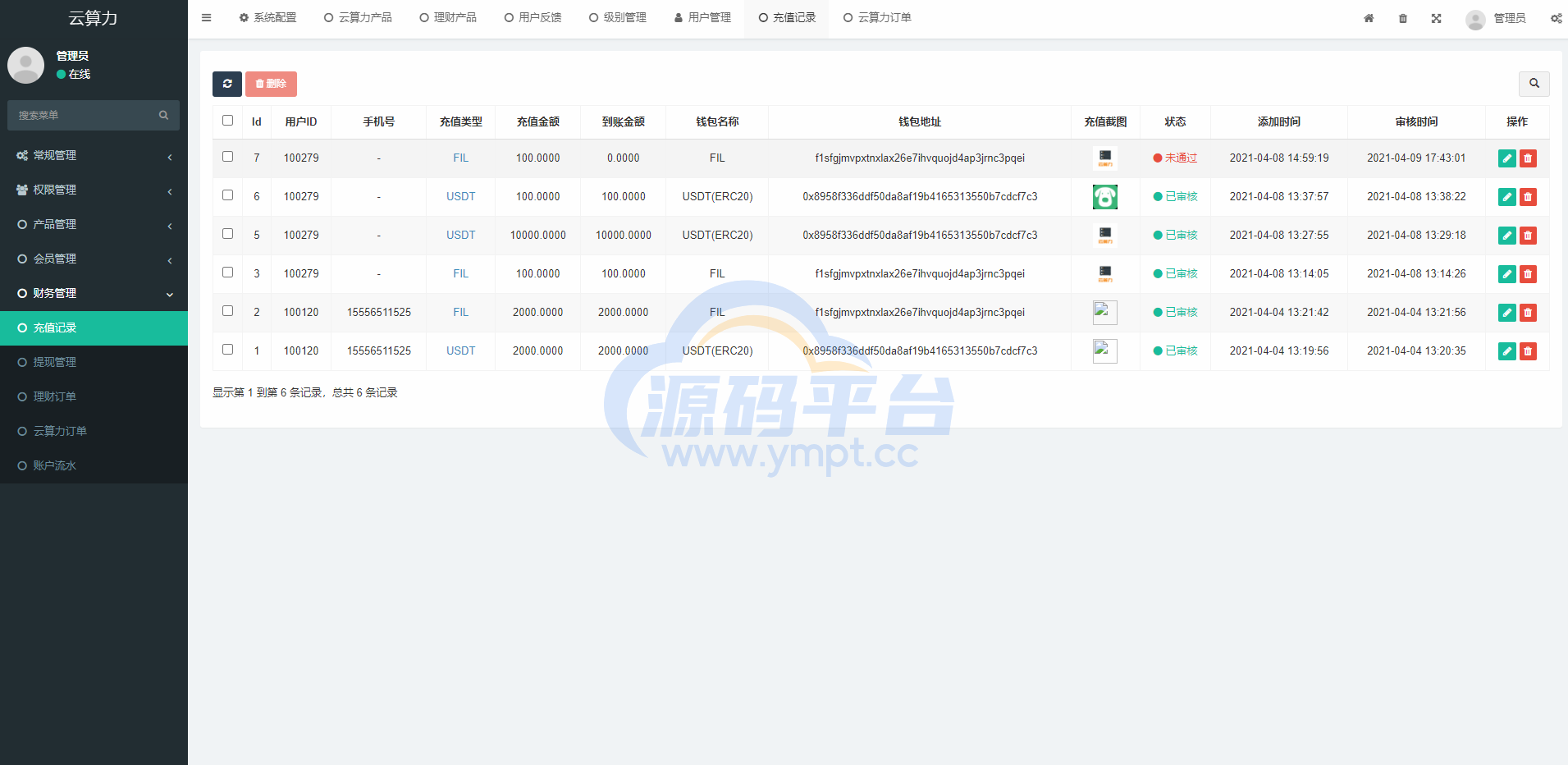Screen dimensions: 1568x765
Task: Delete record Id 7 with red trash
Action: click(1528, 158)
